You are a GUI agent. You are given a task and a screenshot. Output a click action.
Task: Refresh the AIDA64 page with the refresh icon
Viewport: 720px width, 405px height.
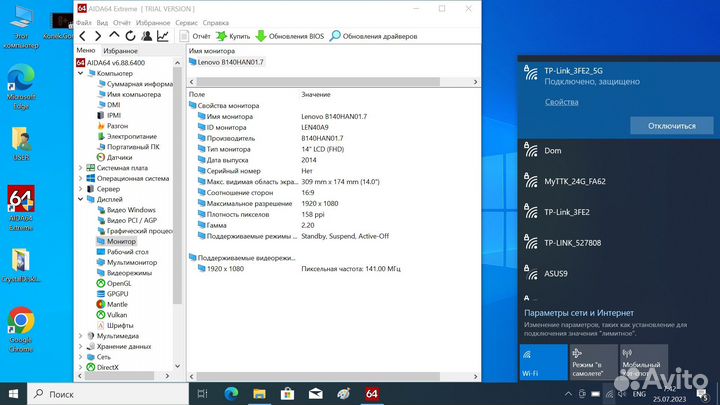[130, 36]
